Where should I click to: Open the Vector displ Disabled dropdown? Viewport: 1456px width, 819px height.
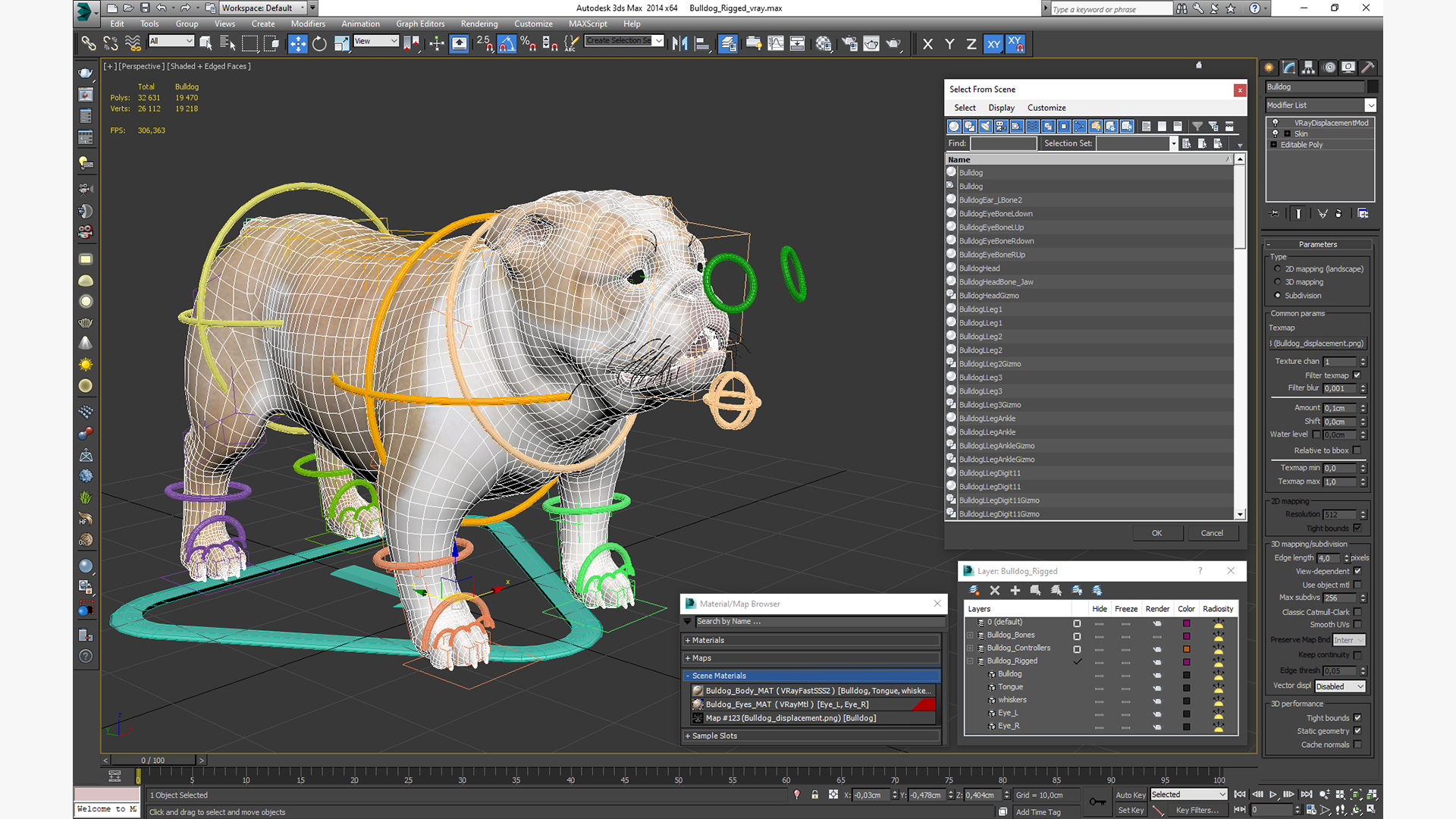pyautogui.click(x=1340, y=686)
